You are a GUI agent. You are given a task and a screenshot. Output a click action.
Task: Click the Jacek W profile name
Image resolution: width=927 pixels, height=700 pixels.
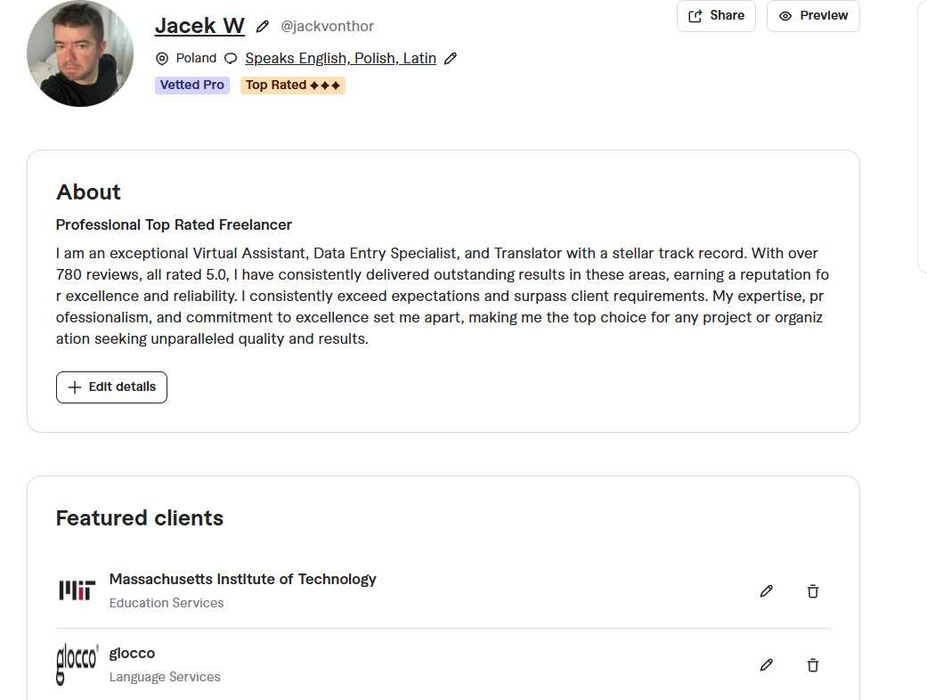pos(200,26)
